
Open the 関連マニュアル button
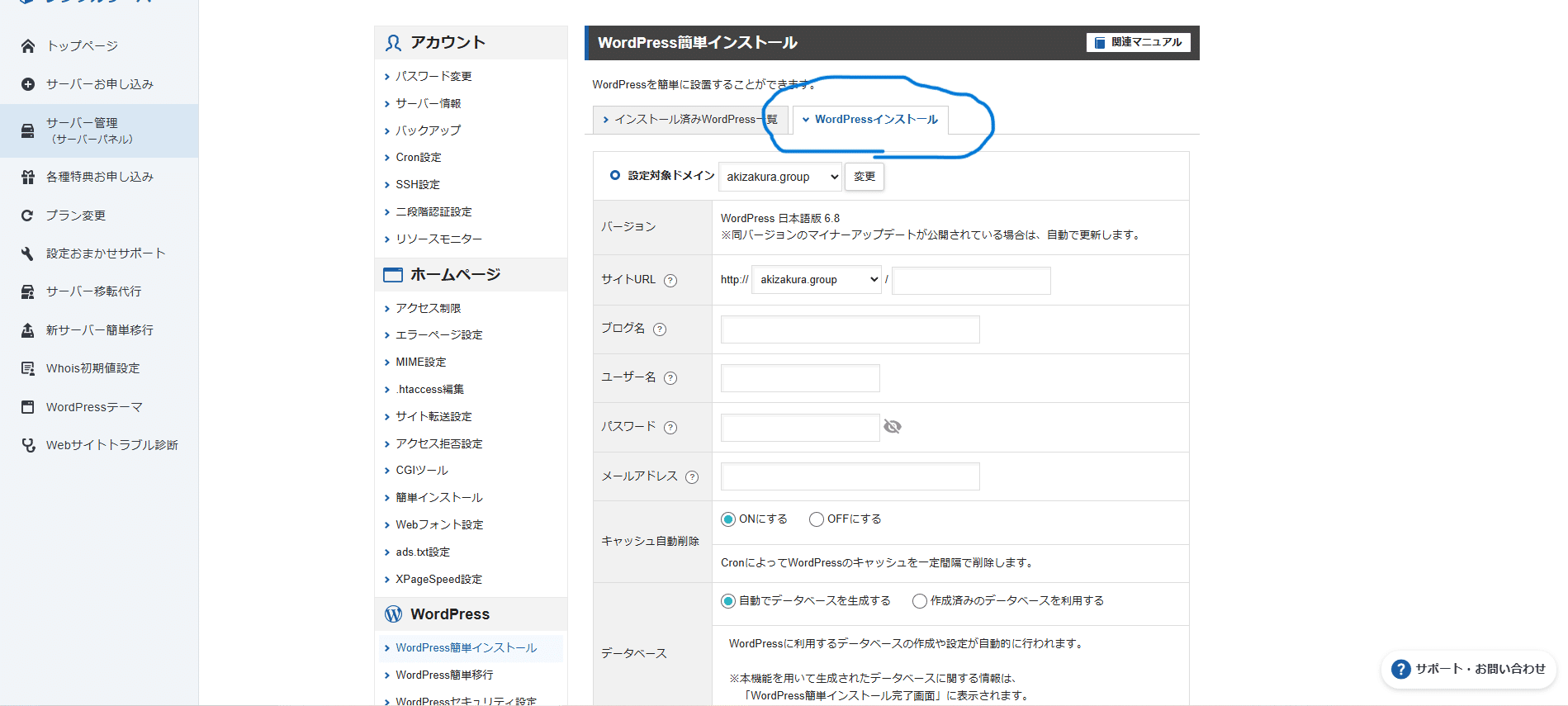(1139, 42)
